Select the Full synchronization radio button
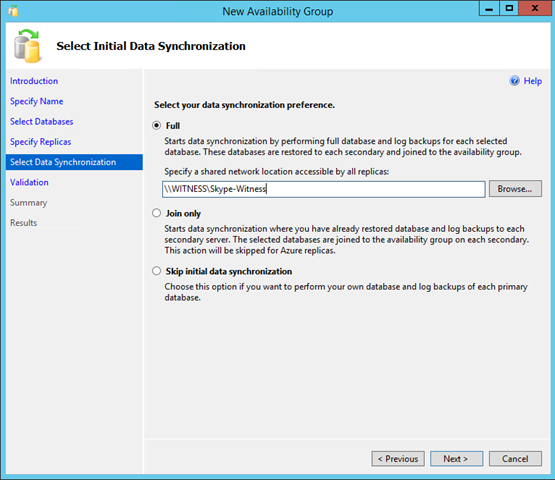555x480 pixels. [x=156, y=126]
